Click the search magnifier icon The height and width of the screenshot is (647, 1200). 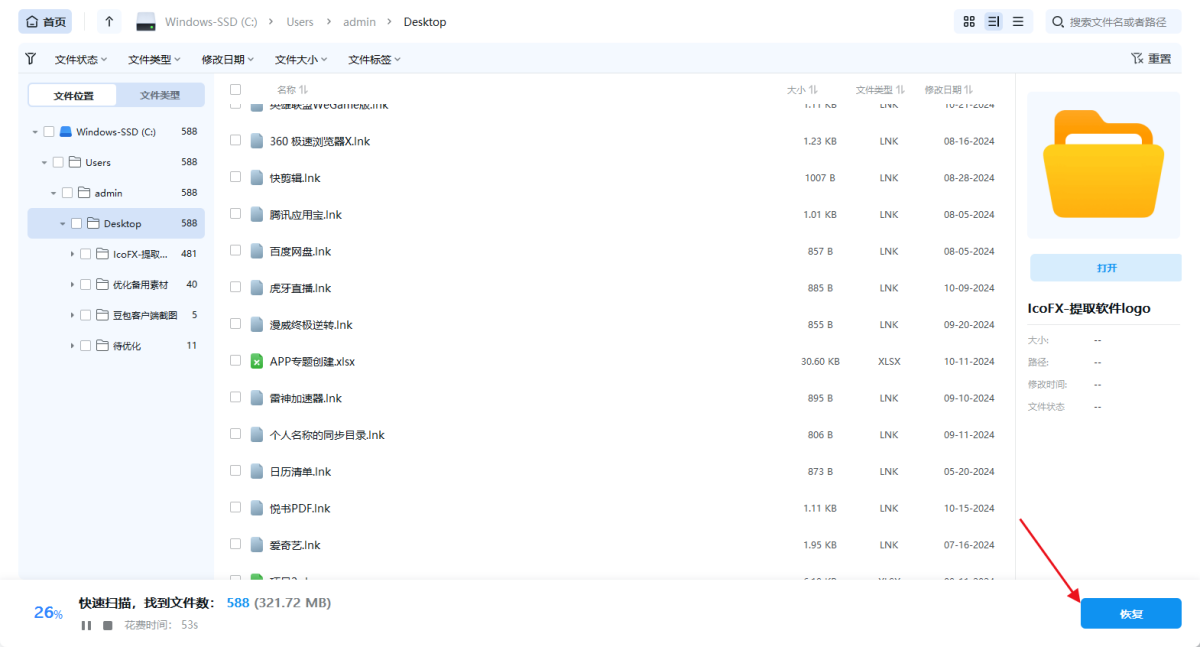1059,21
